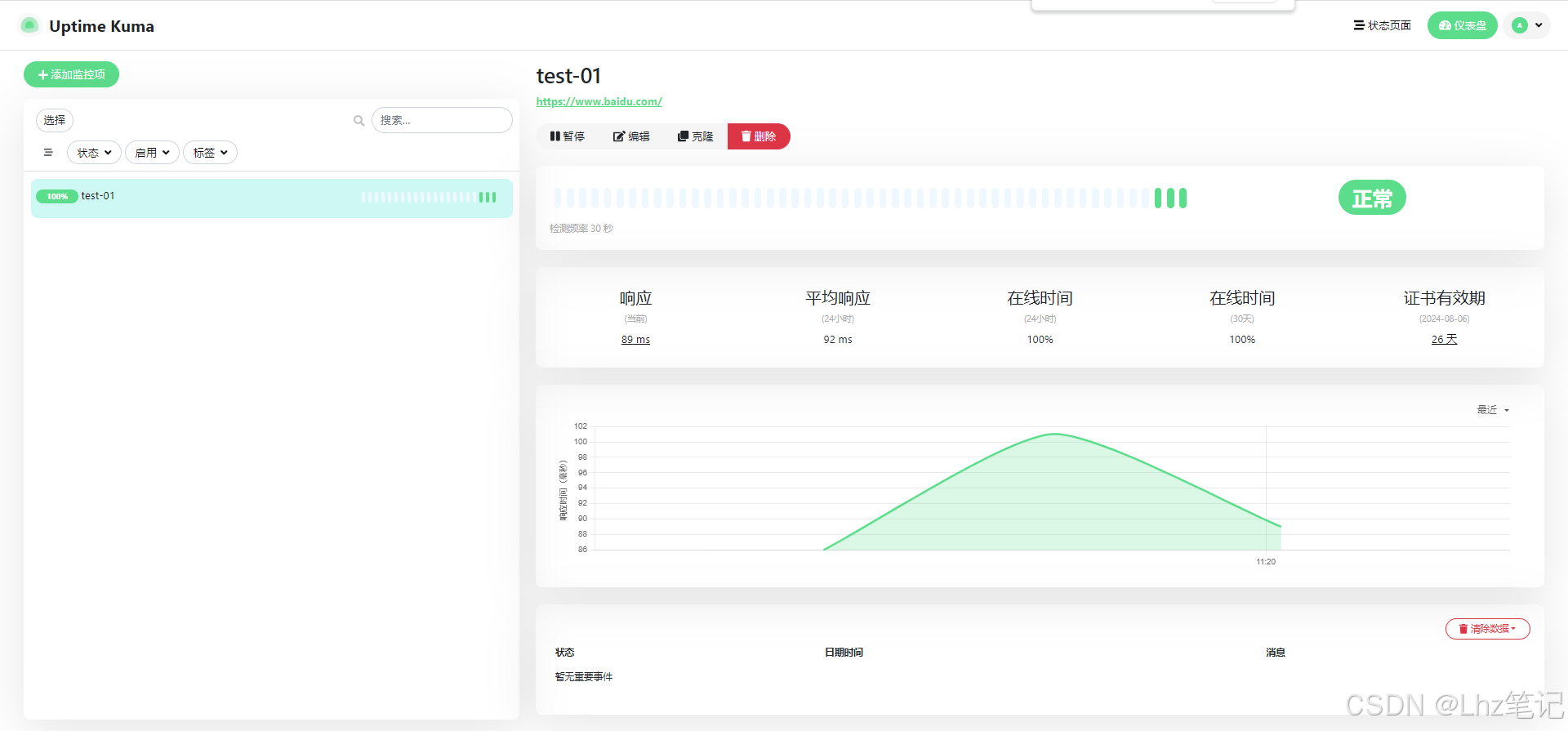Viewport: 1568px width, 731px height.
Task: Focus the monitor search field (搜索...)
Action: pos(442,120)
